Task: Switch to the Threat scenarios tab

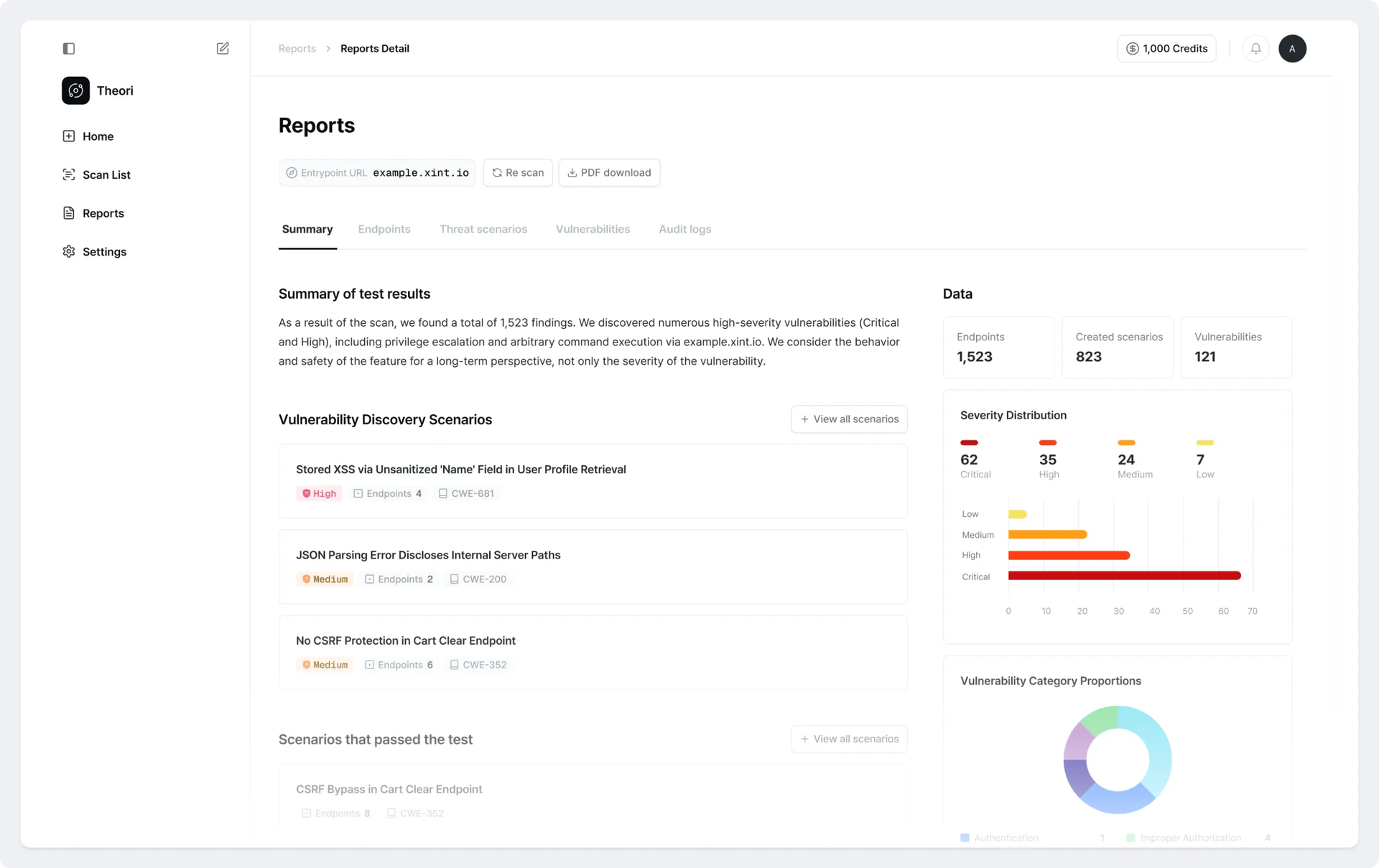Action: pyautogui.click(x=483, y=229)
